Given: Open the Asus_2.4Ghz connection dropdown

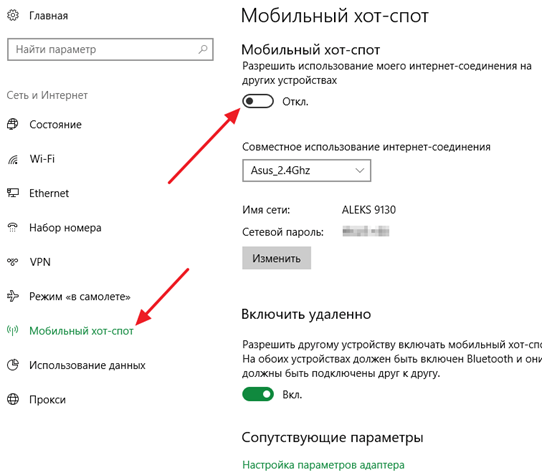Looking at the screenshot, I should point(307,170).
